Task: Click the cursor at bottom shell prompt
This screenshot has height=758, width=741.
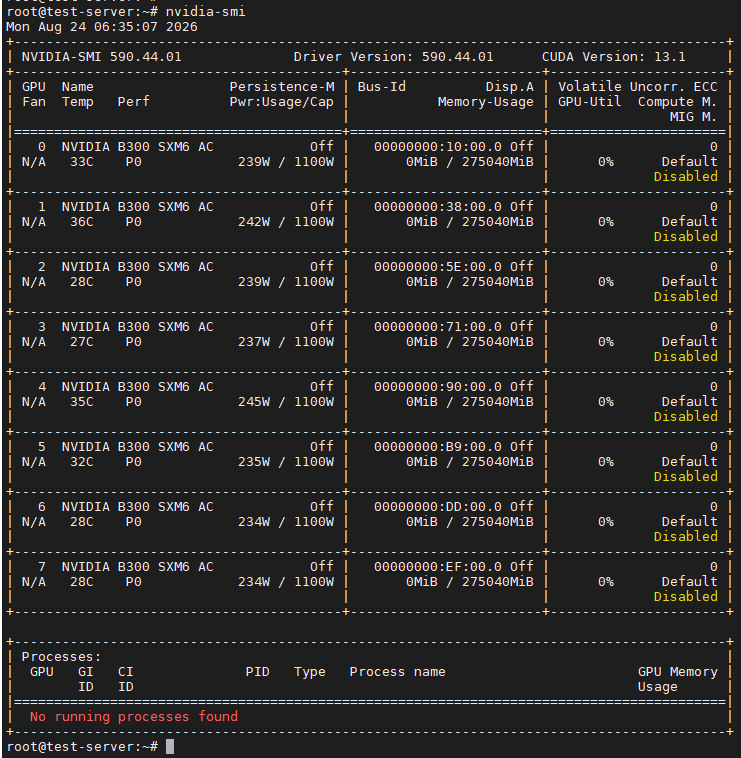Action: pyautogui.click(x=170, y=746)
